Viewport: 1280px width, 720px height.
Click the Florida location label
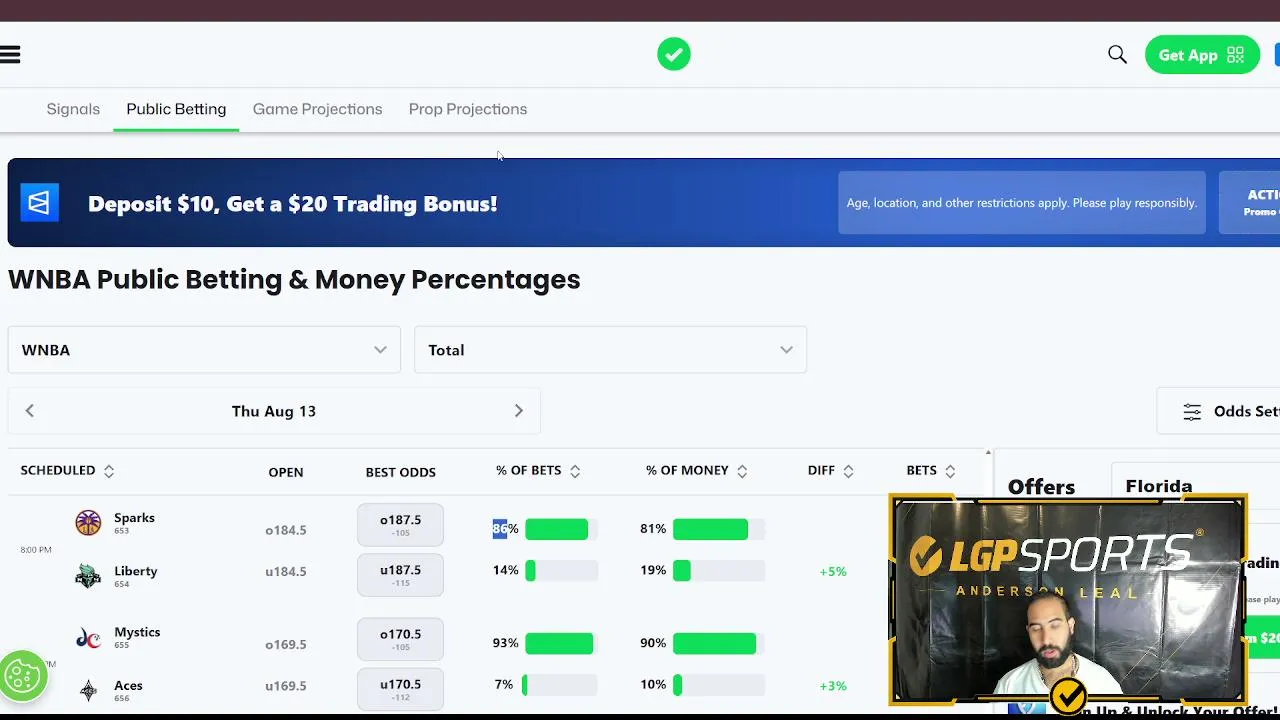1159,486
